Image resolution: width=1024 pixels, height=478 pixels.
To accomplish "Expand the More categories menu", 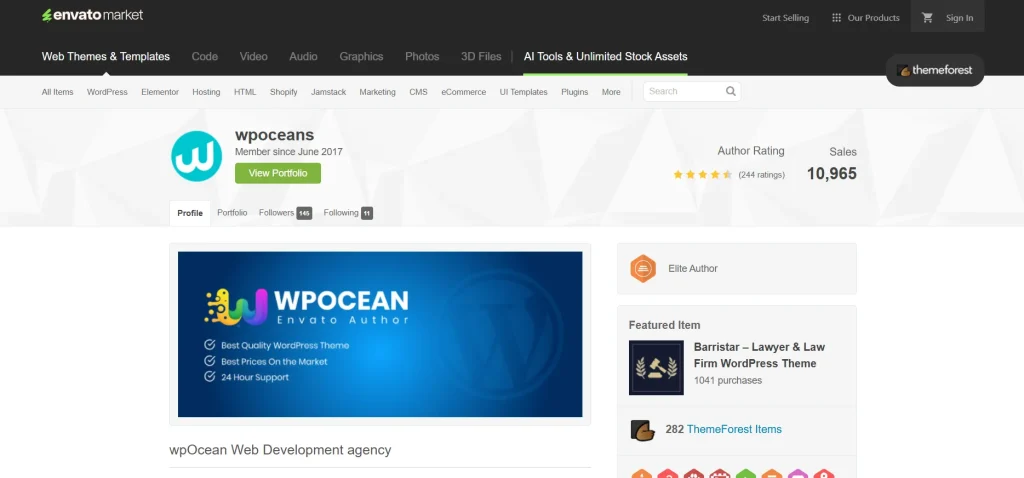I will pyautogui.click(x=611, y=92).
